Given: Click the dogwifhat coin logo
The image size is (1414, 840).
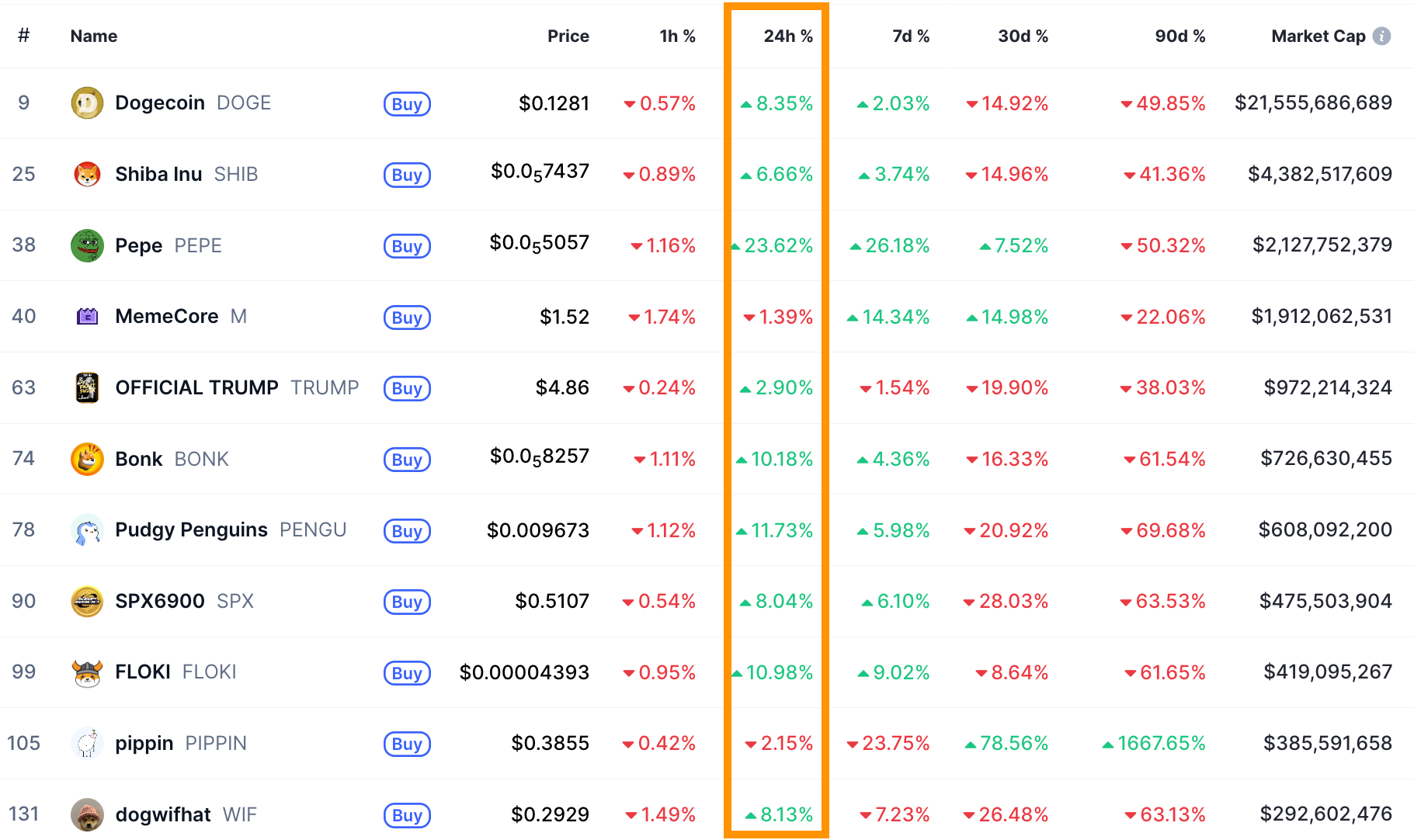Looking at the screenshot, I should 87,814.
